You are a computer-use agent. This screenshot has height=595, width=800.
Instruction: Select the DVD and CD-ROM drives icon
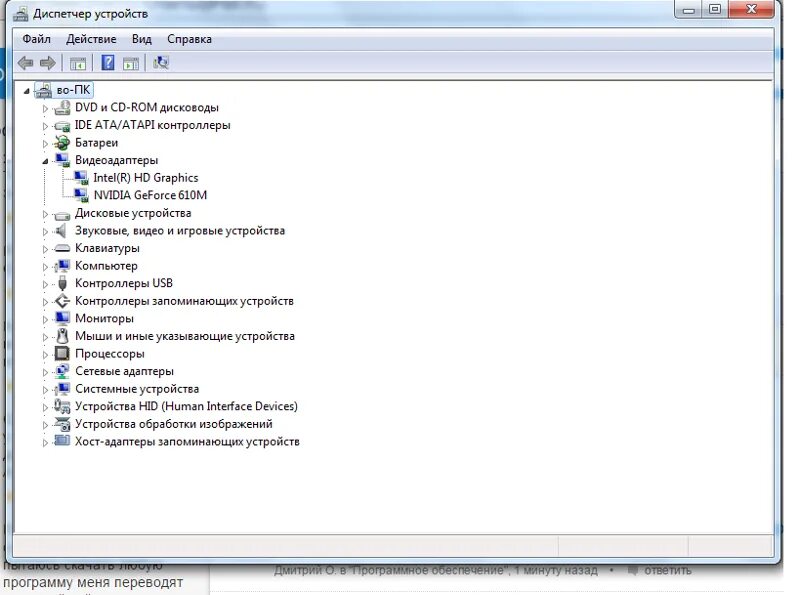[x=62, y=108]
